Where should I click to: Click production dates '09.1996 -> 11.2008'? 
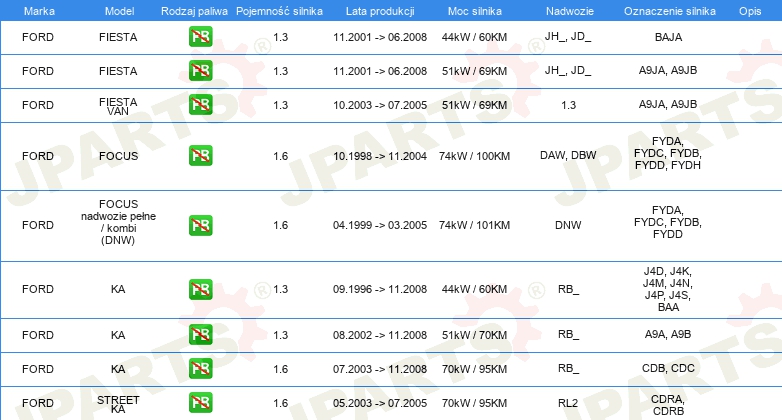(380, 289)
